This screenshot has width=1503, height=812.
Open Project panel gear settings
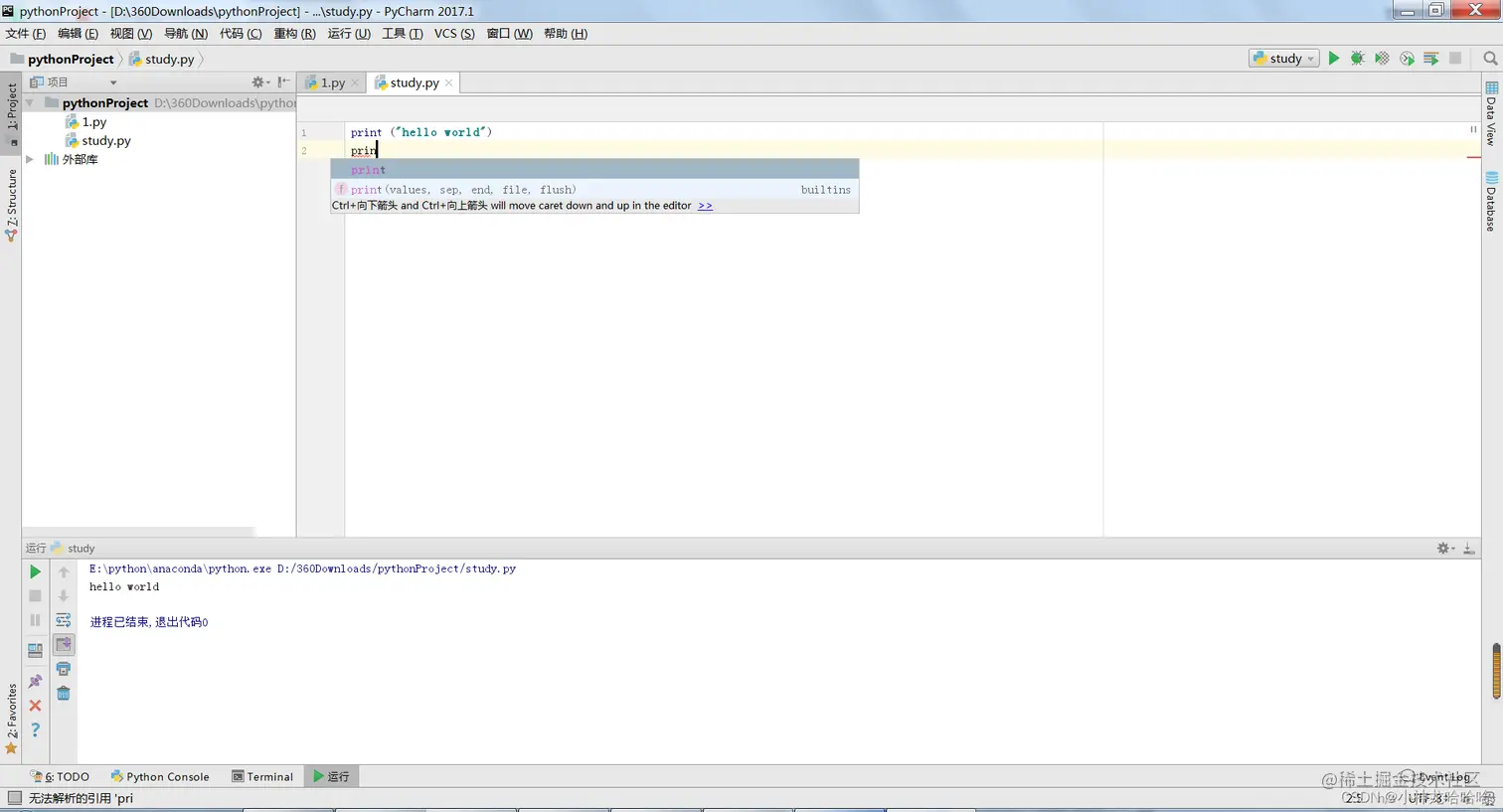coord(259,82)
